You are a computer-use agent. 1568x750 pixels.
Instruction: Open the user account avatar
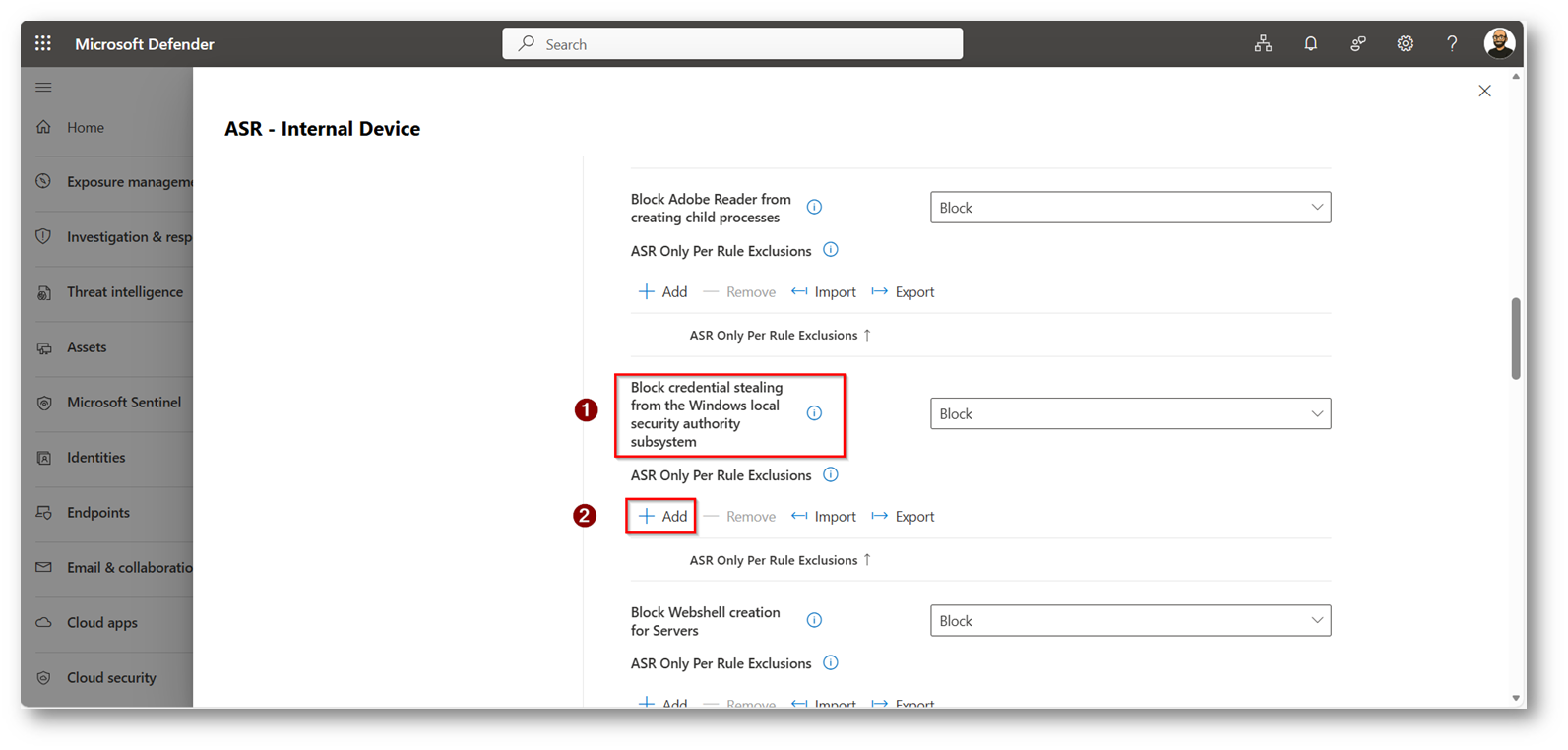pos(1499,43)
